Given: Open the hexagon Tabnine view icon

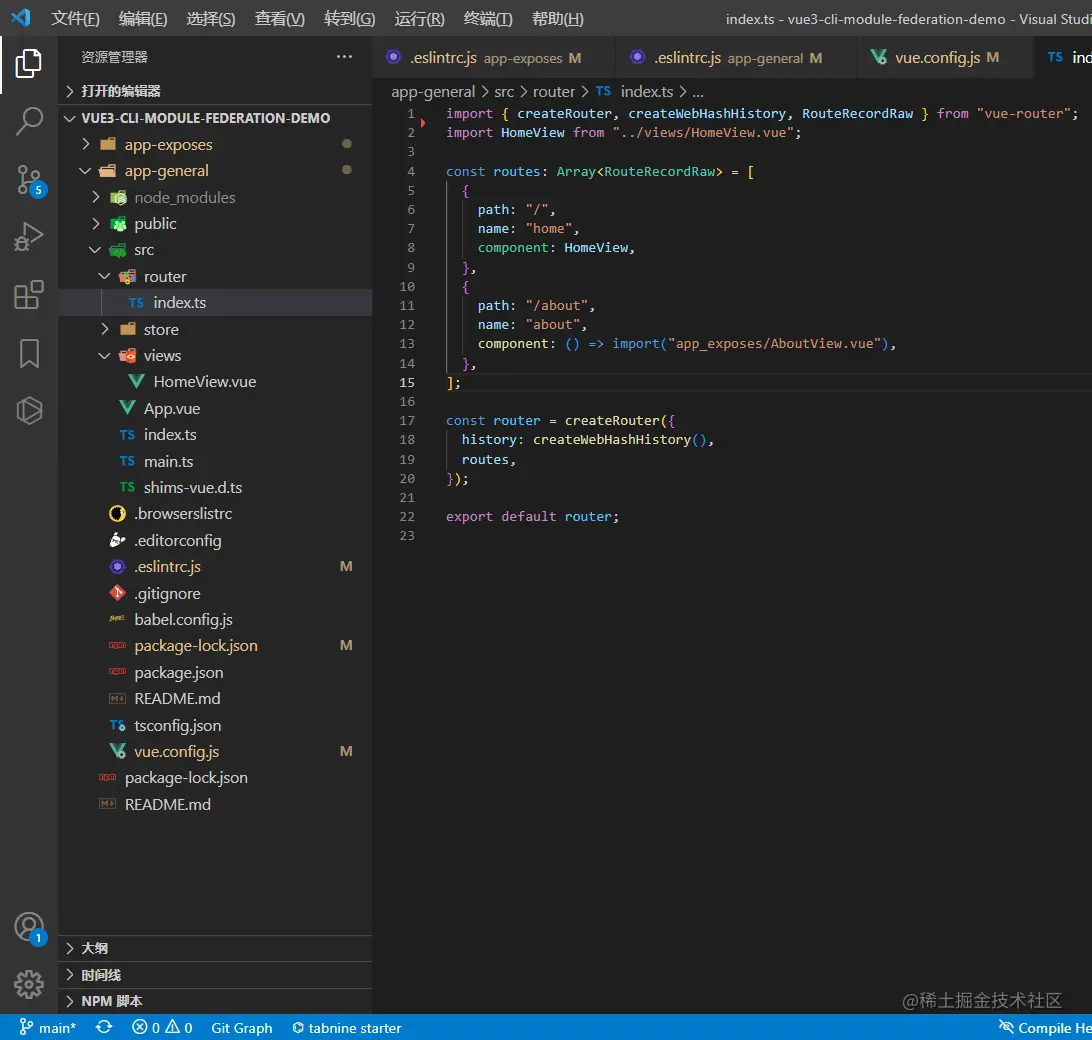Looking at the screenshot, I should tap(29, 410).
